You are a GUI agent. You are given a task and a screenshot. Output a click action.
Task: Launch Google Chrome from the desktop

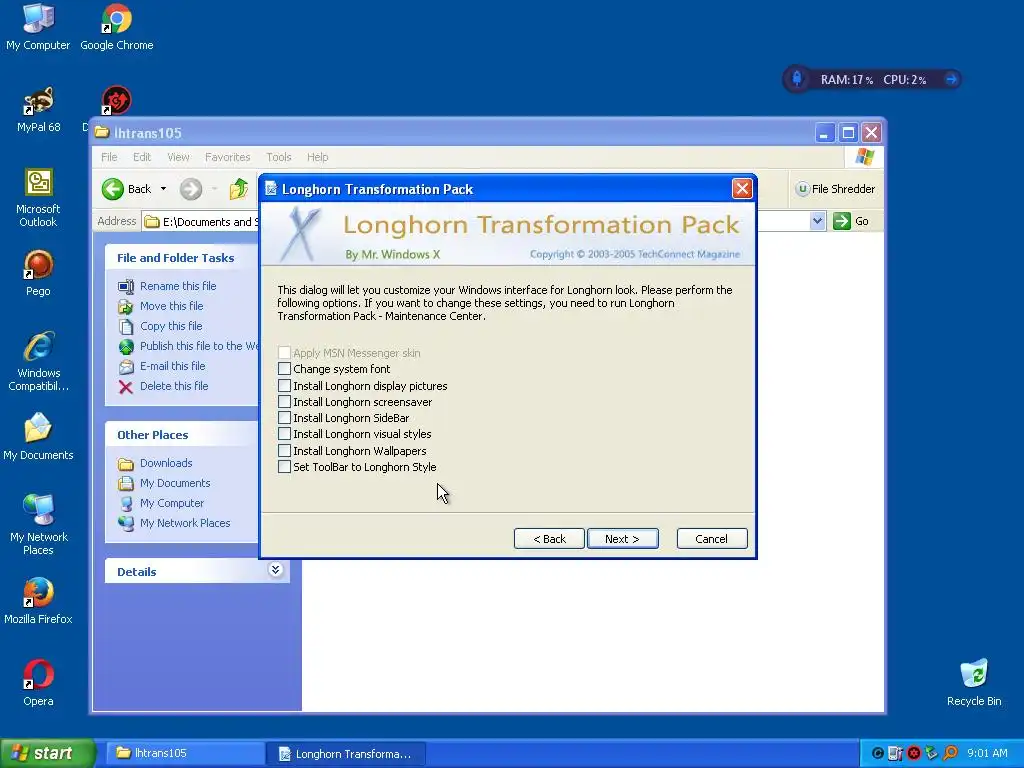[116, 27]
